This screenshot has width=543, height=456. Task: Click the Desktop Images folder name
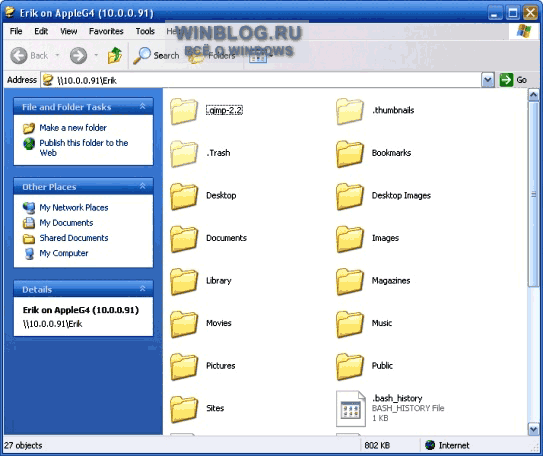(401, 196)
